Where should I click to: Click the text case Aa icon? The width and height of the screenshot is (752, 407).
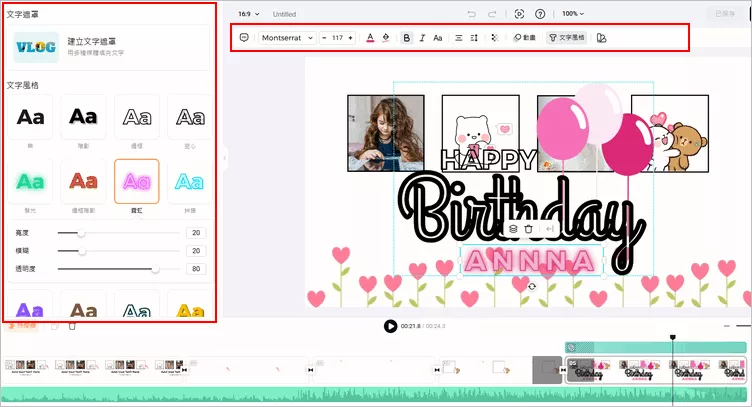pos(438,38)
